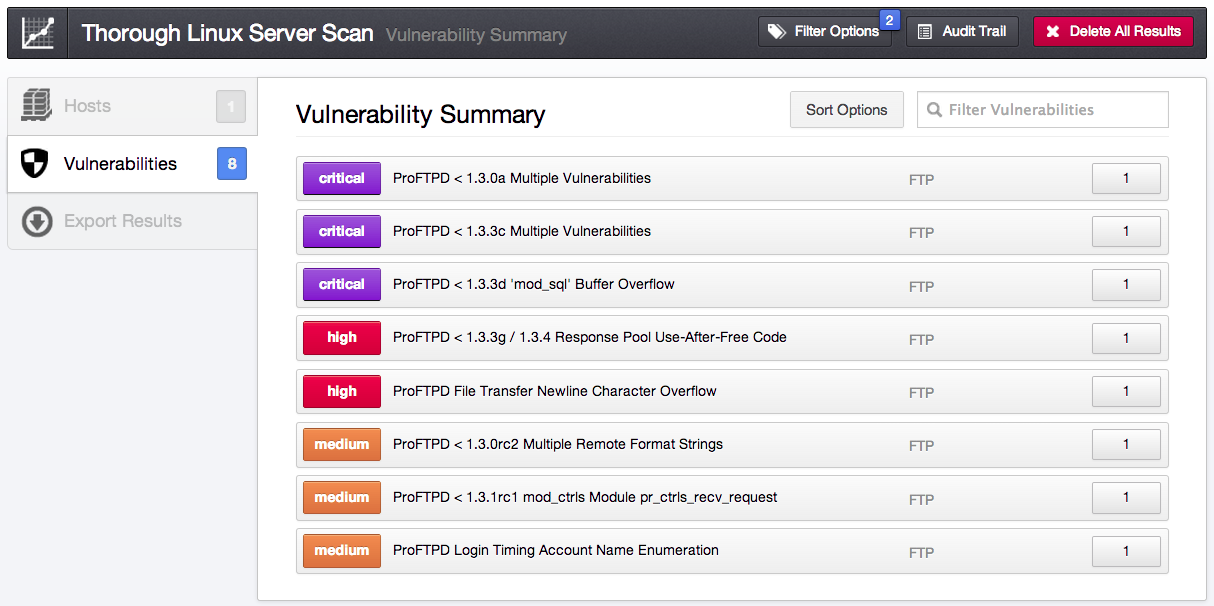Click Delete All Results button
The height and width of the screenshot is (606, 1214).
click(1113, 32)
